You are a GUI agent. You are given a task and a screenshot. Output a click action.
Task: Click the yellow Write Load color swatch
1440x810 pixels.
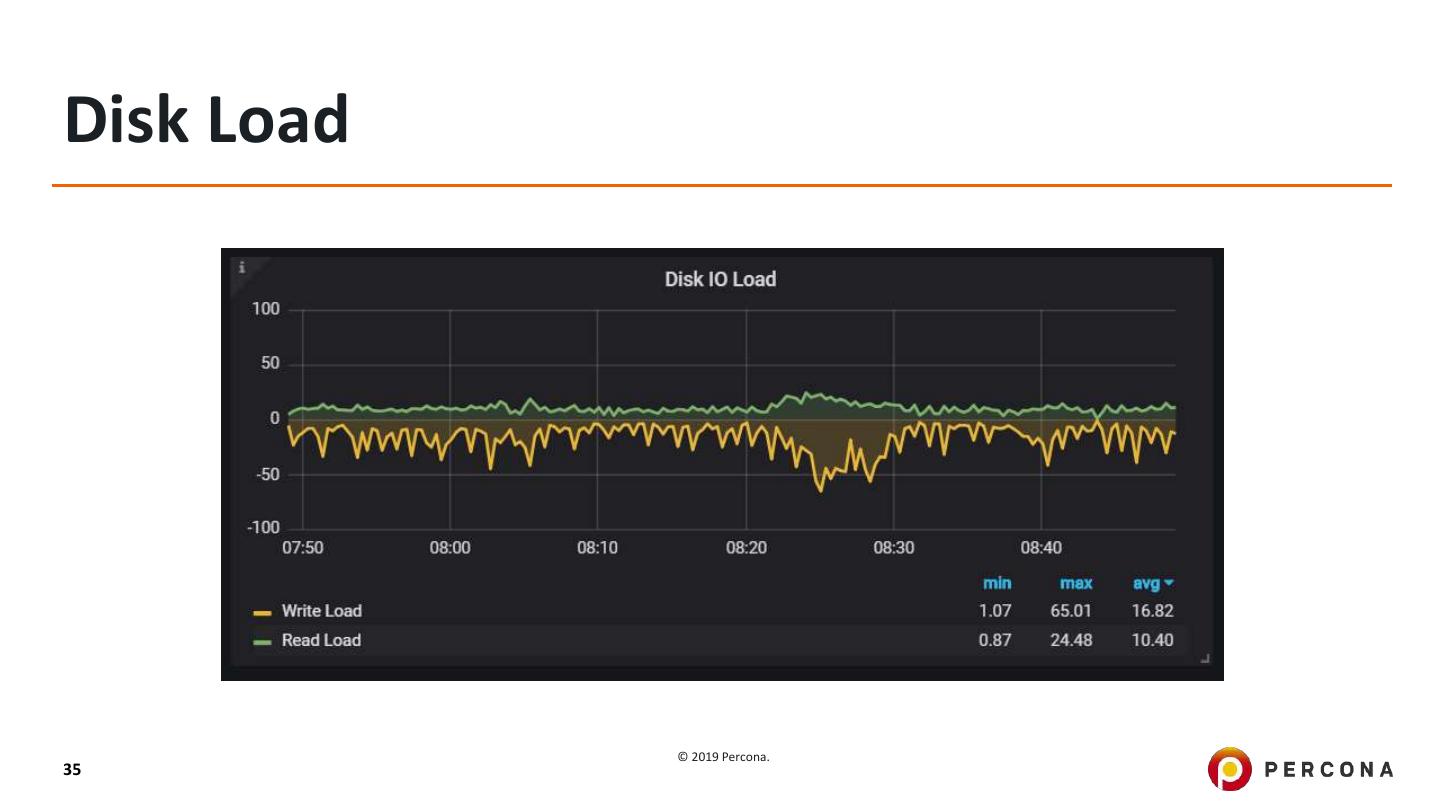click(263, 612)
